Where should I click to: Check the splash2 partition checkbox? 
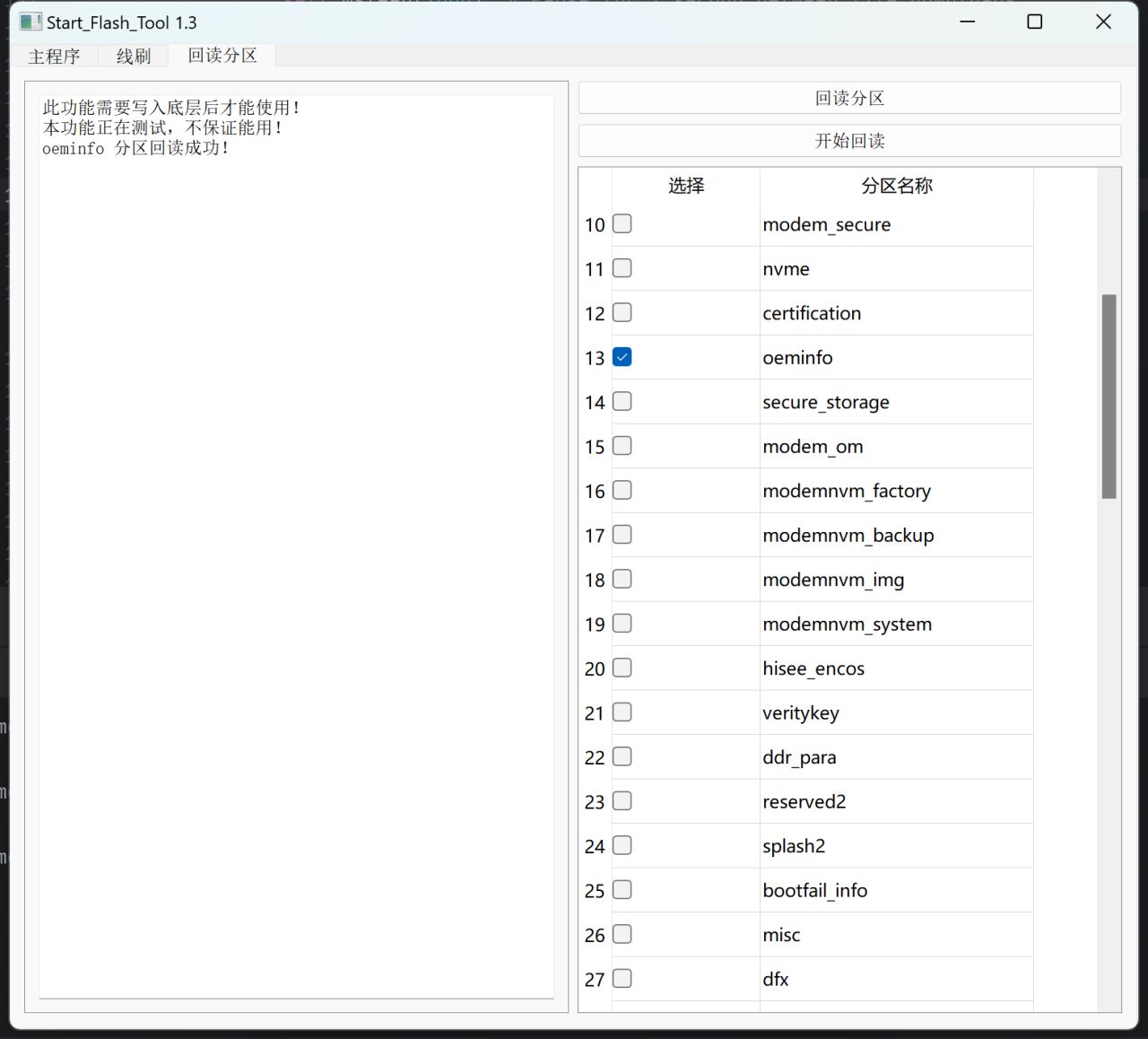pos(622,845)
